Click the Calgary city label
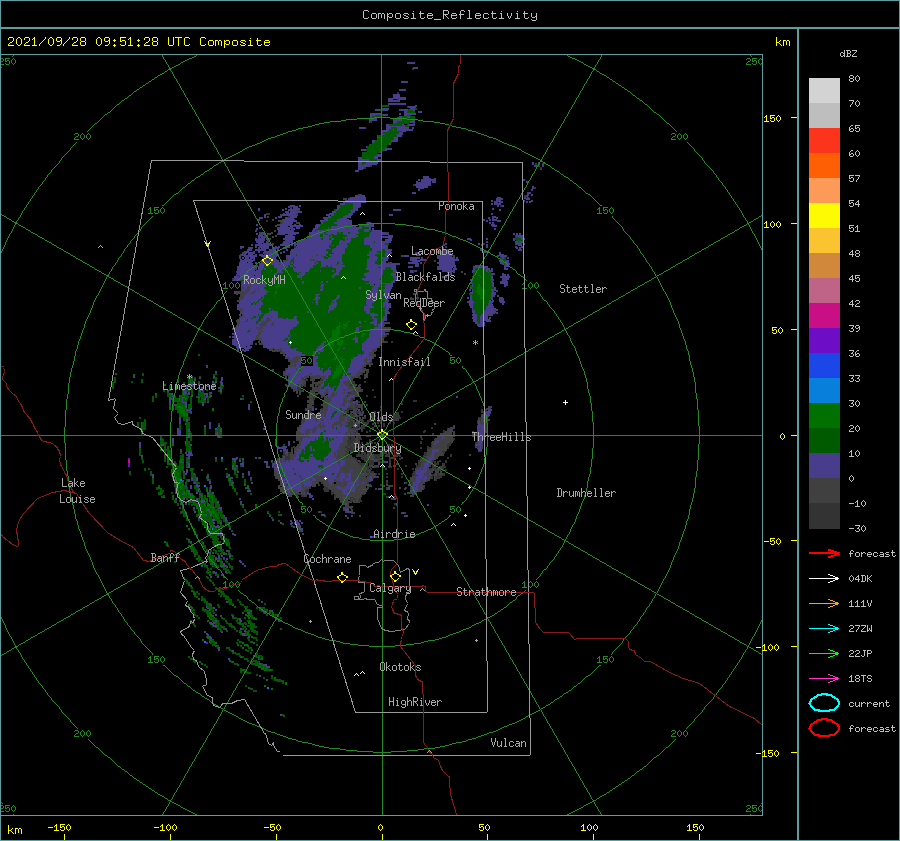 coord(390,588)
